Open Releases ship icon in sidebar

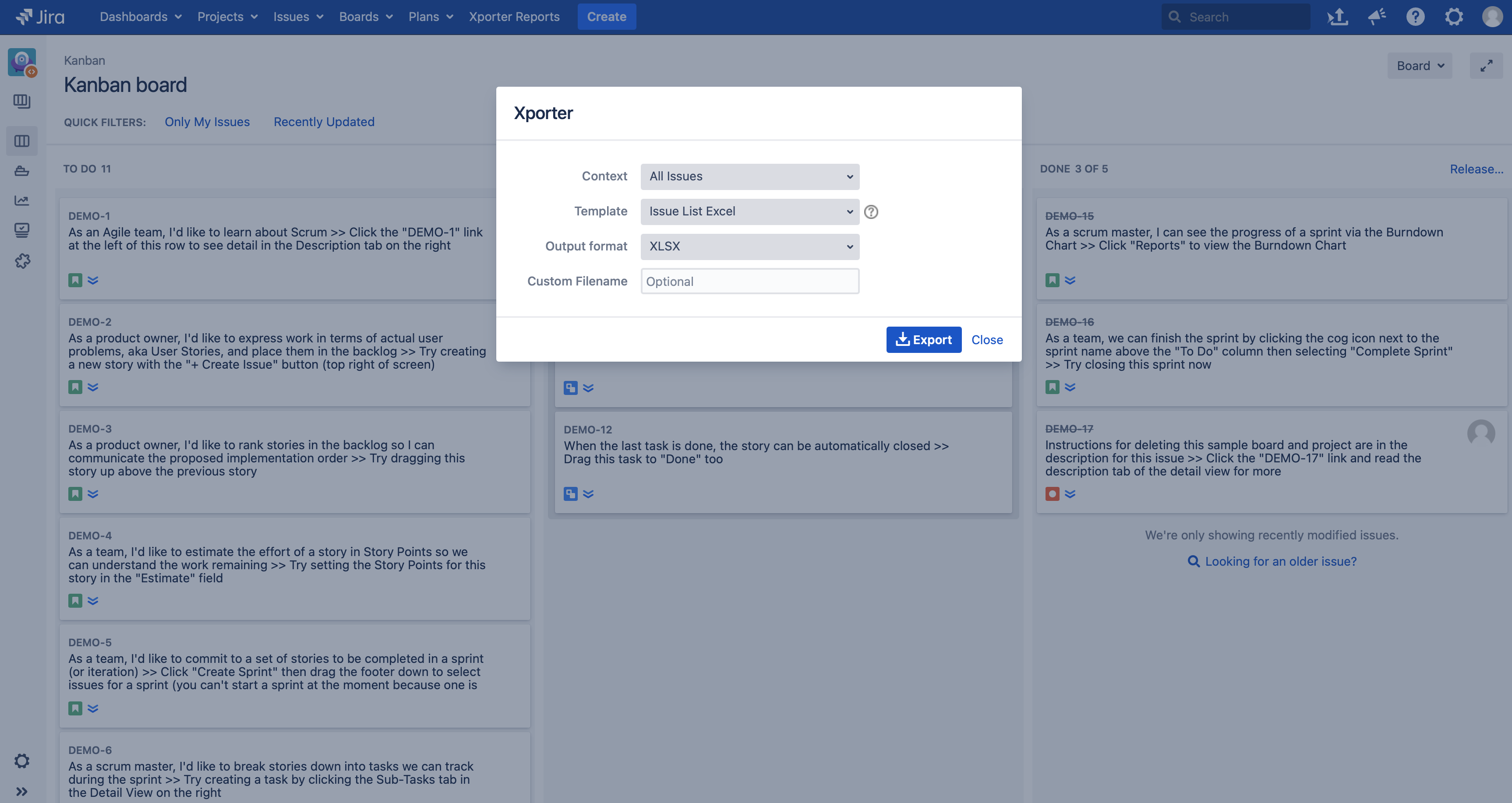(22, 171)
